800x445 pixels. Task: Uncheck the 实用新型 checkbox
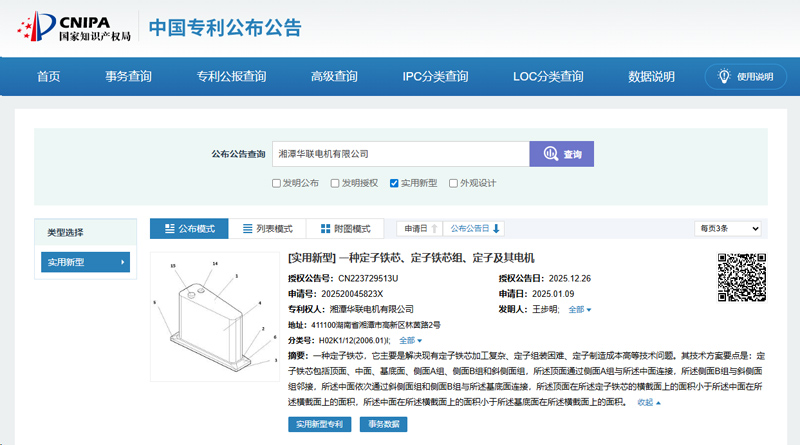point(395,183)
